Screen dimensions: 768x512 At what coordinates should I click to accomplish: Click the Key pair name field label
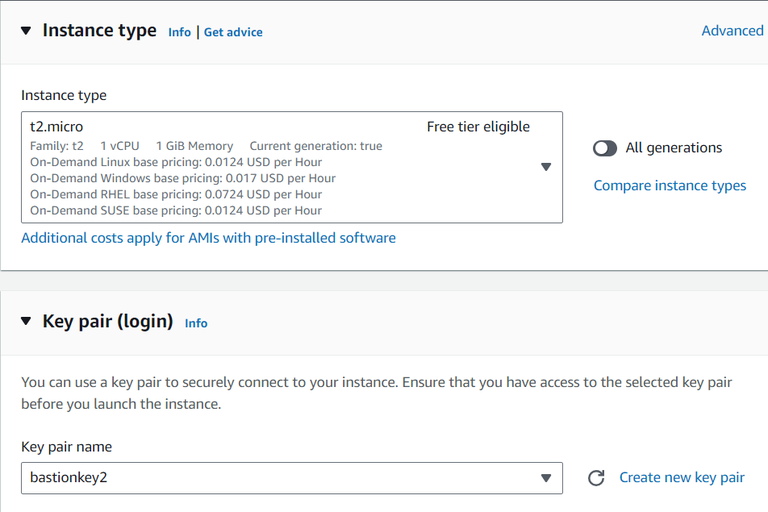click(67, 446)
